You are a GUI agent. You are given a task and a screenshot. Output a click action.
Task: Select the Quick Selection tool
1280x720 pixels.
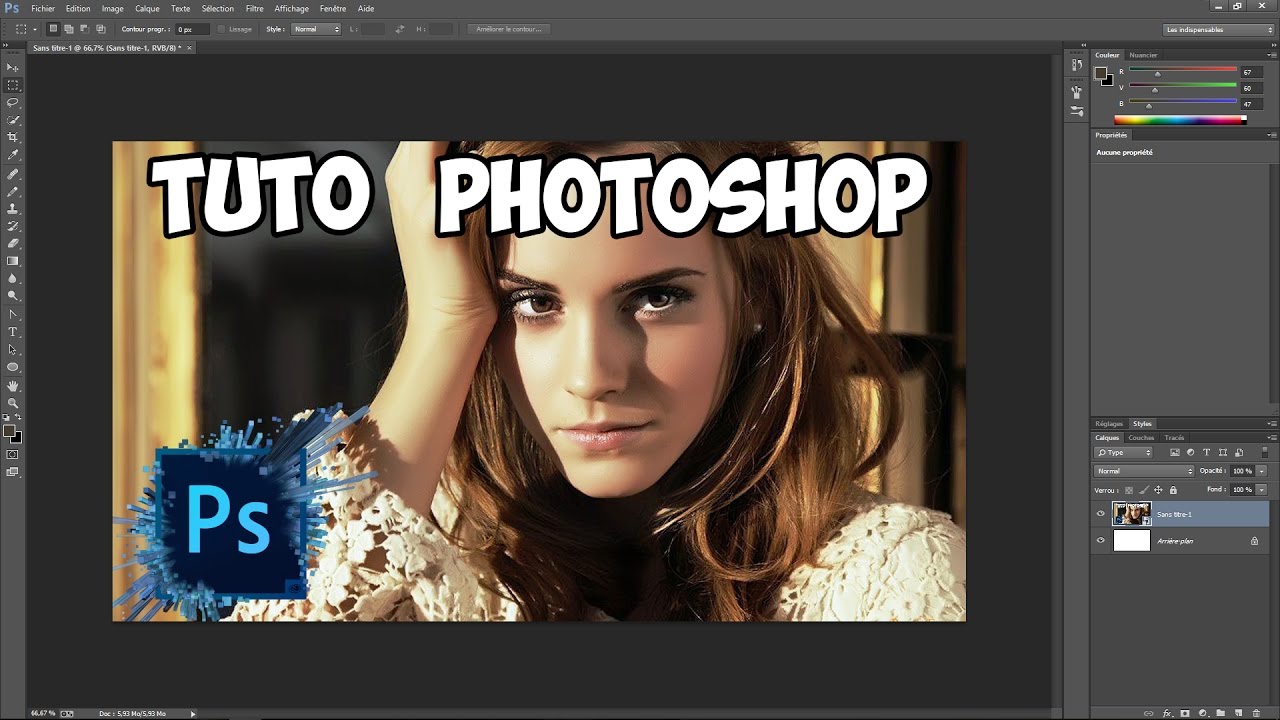[x=13, y=120]
